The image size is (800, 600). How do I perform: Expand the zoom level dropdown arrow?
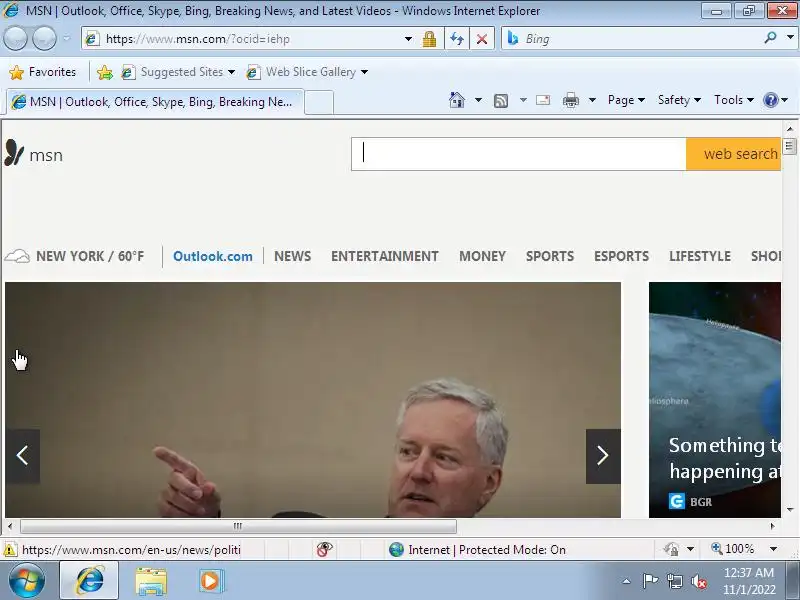[x=773, y=549]
